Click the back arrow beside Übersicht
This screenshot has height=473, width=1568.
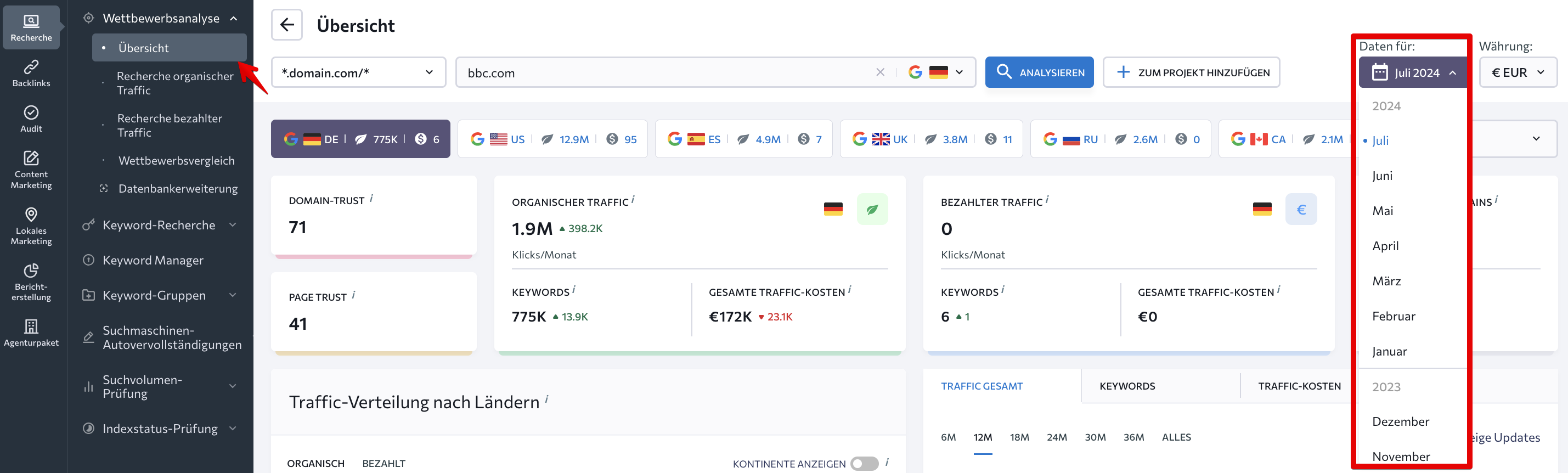coord(287,25)
